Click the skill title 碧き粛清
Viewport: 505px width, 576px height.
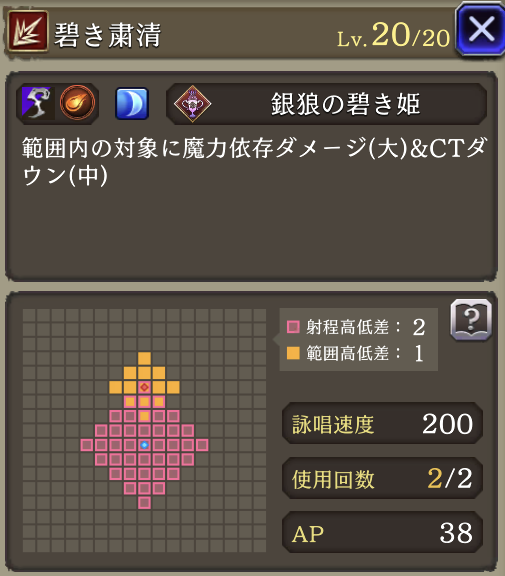coord(107,35)
